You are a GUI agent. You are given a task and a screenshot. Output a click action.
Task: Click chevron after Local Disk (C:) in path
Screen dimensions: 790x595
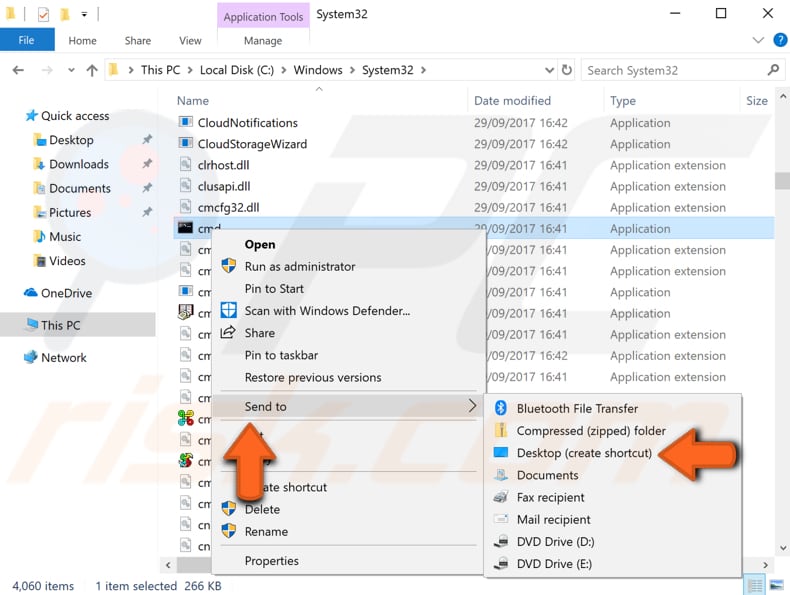point(284,70)
